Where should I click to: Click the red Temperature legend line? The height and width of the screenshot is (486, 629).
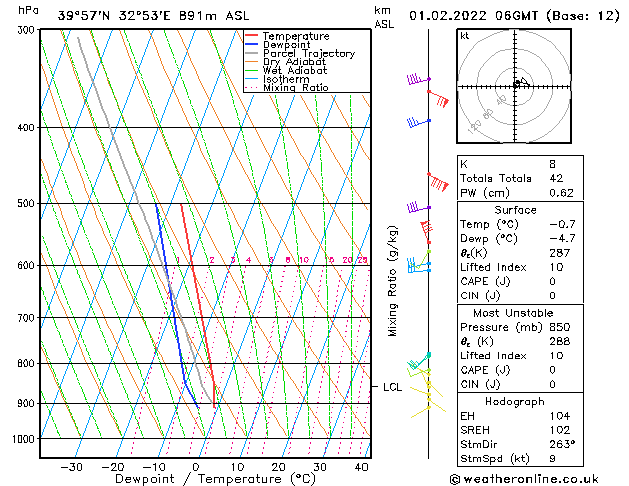[252, 36]
